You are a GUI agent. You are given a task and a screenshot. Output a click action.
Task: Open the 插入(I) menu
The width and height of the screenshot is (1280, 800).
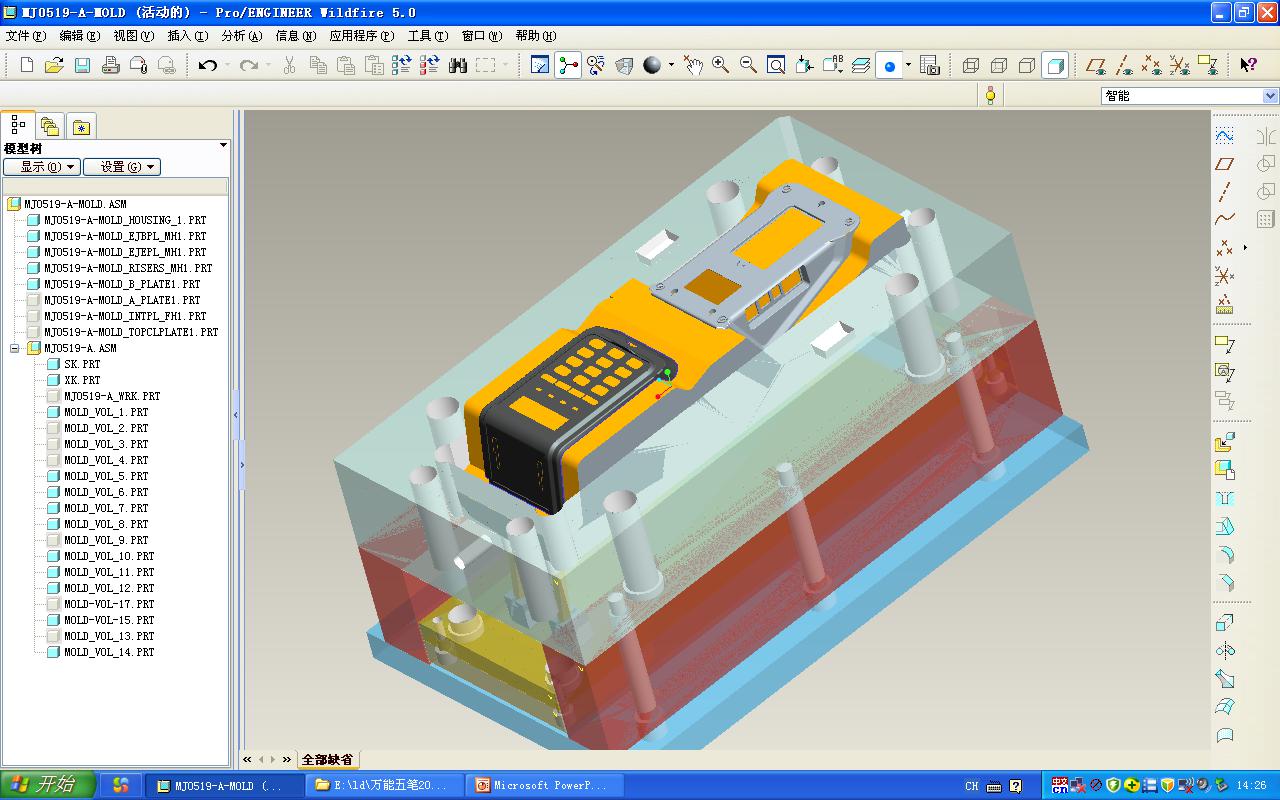[x=187, y=36]
